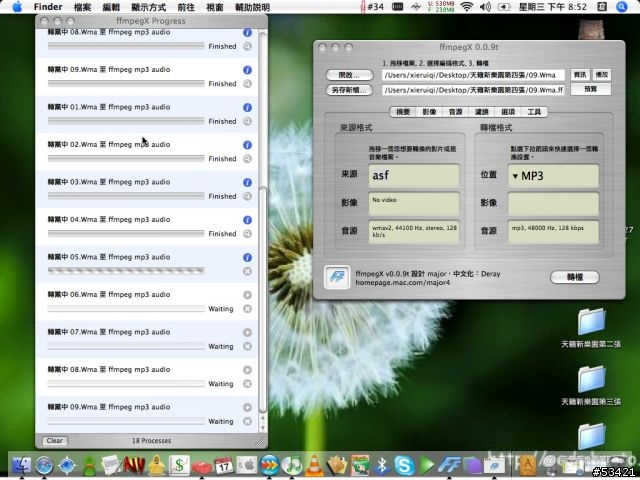
Task: Select the 天籟新樂園第三張 desktop folder
Action: click(x=591, y=386)
